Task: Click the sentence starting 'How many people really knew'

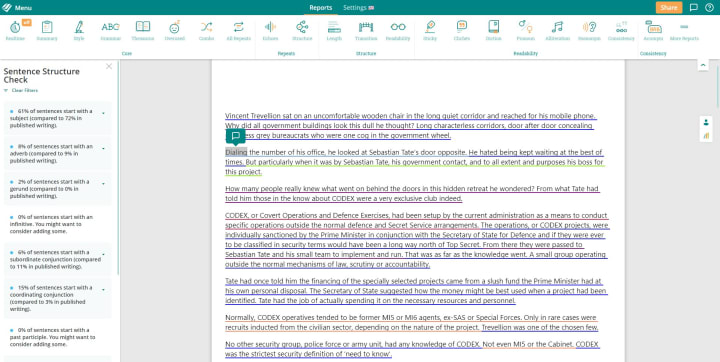Action: [x=379, y=188]
